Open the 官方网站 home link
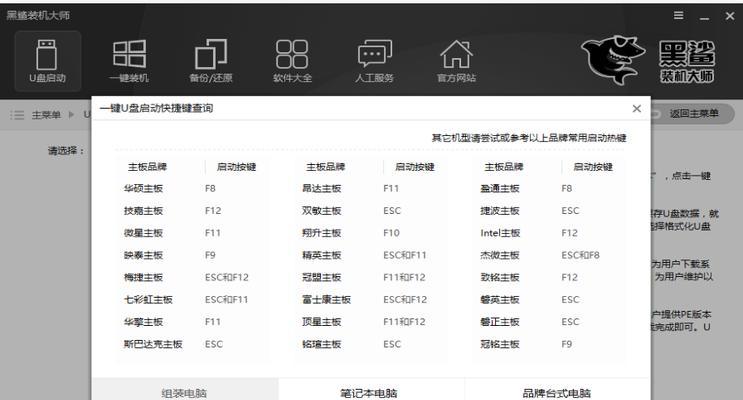The width and height of the screenshot is (743, 400). (x=456, y=61)
